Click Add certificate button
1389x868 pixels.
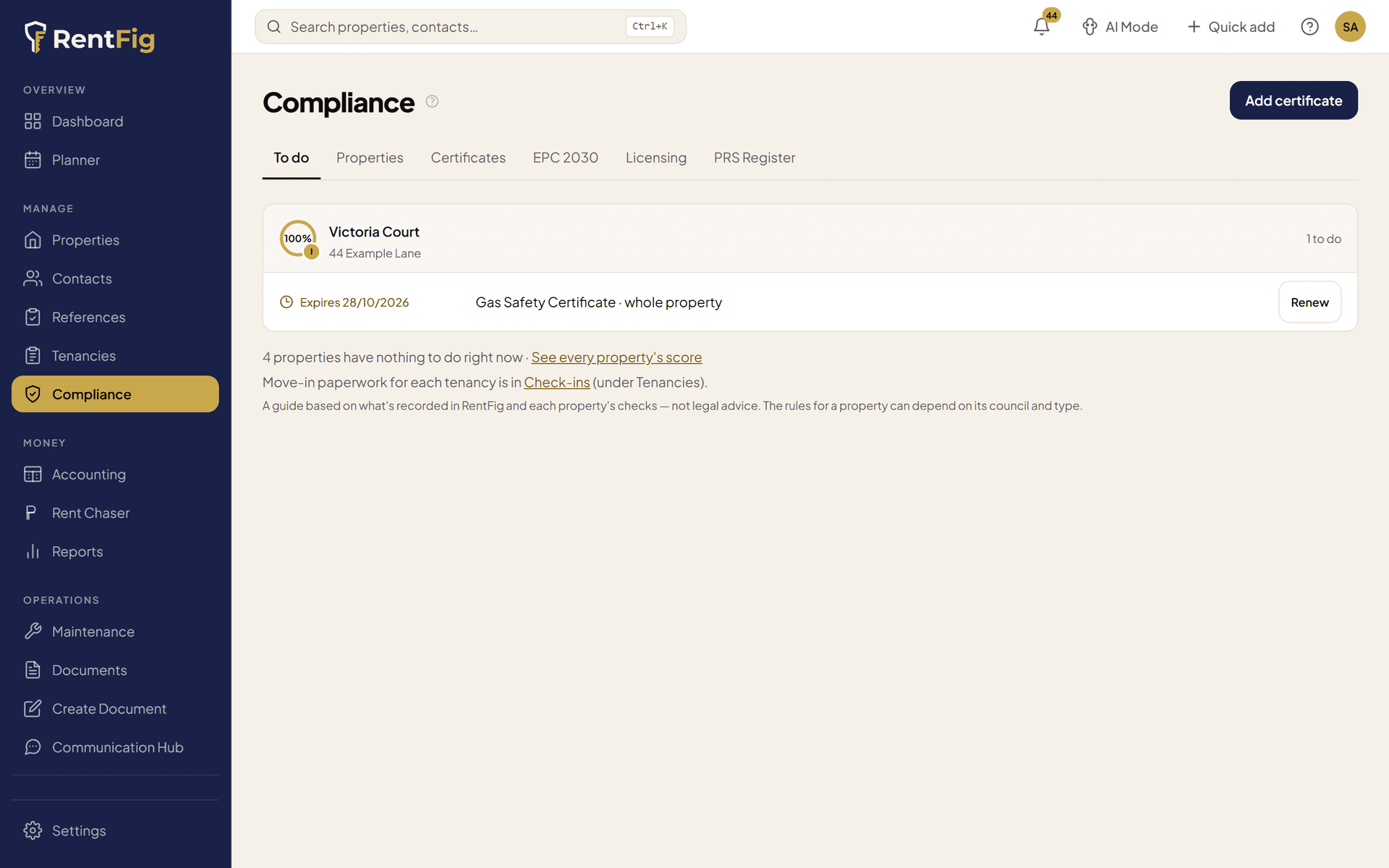1294,101
